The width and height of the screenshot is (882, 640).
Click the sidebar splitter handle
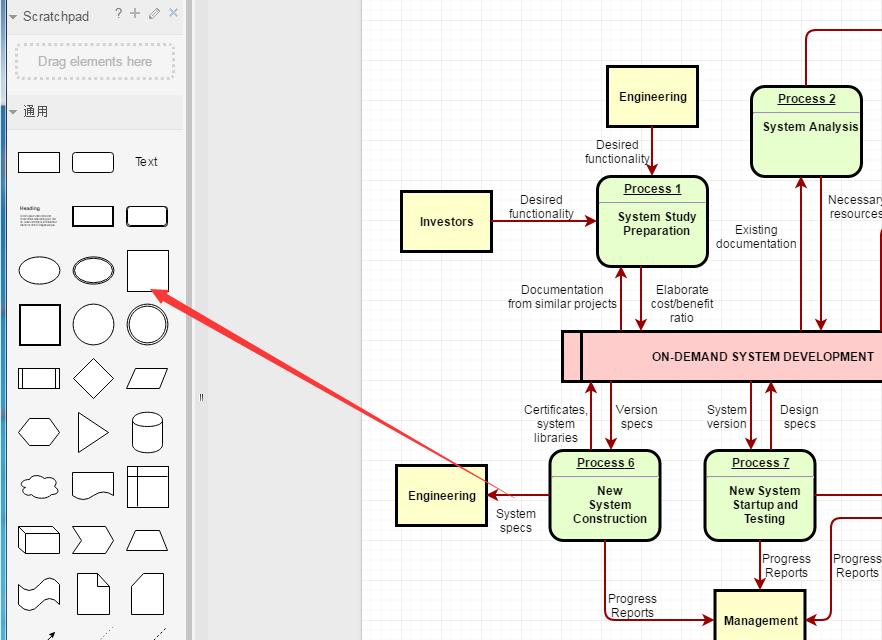coord(201,397)
